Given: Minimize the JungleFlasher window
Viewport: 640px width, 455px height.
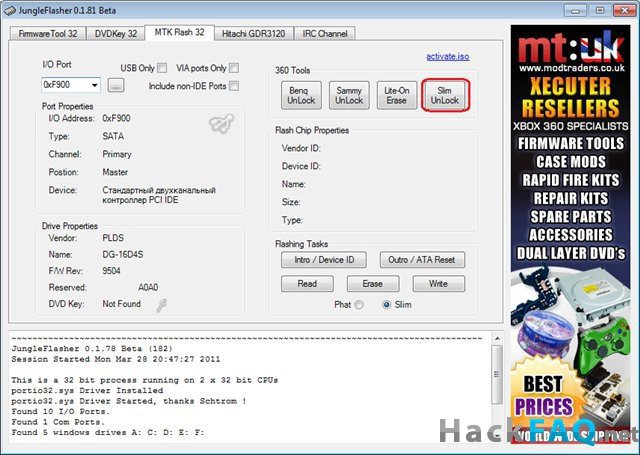Looking at the screenshot, I should 576,11.
